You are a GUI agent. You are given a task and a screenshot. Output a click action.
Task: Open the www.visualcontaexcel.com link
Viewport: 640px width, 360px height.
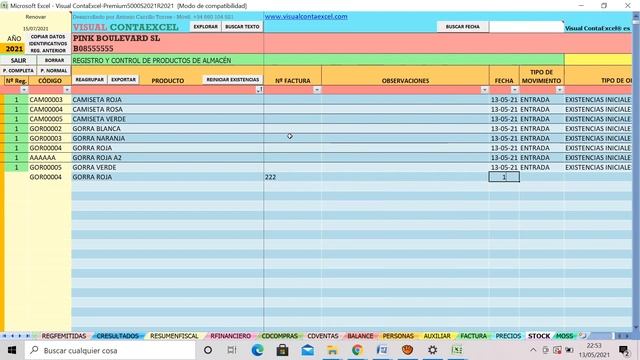[306, 17]
